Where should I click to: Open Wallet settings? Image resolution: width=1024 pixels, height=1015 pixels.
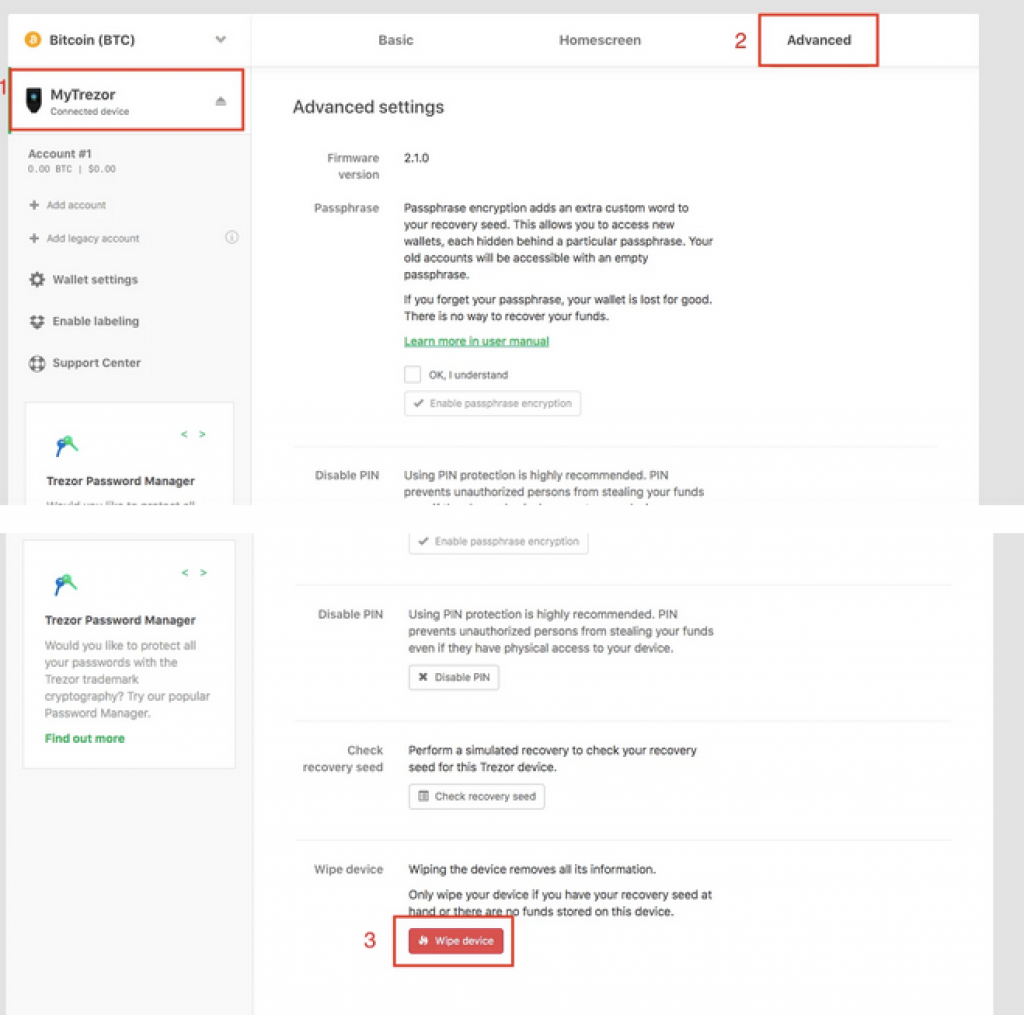tap(95, 280)
